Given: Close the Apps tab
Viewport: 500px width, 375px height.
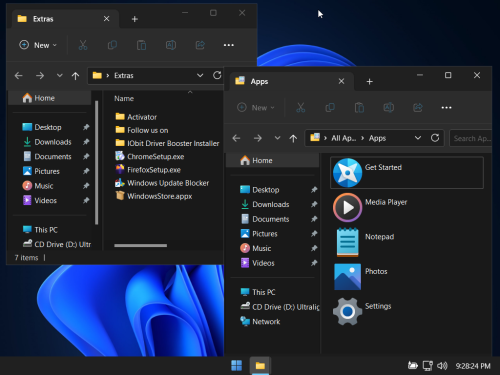Looking at the screenshot, I should point(341,81).
